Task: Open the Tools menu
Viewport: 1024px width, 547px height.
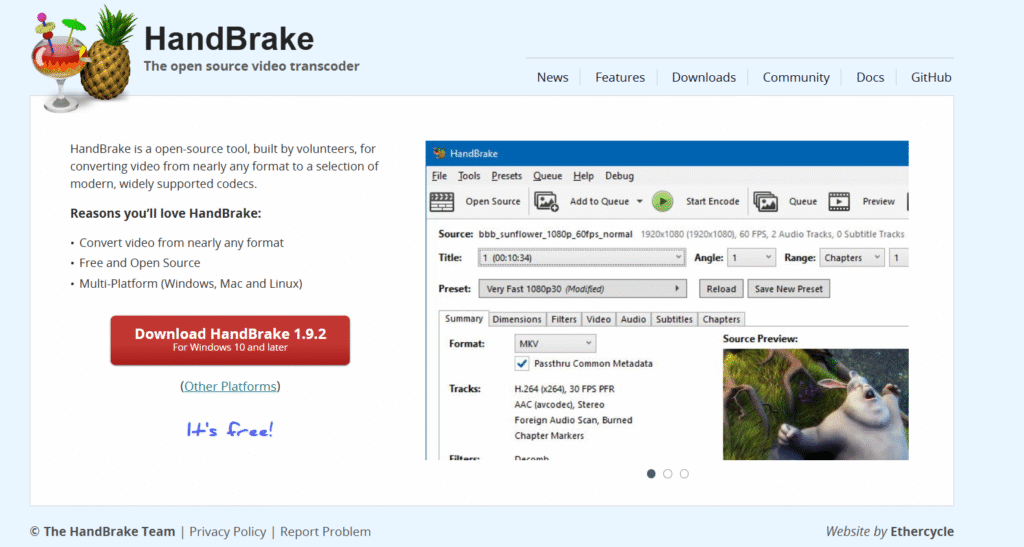Action: pos(469,176)
